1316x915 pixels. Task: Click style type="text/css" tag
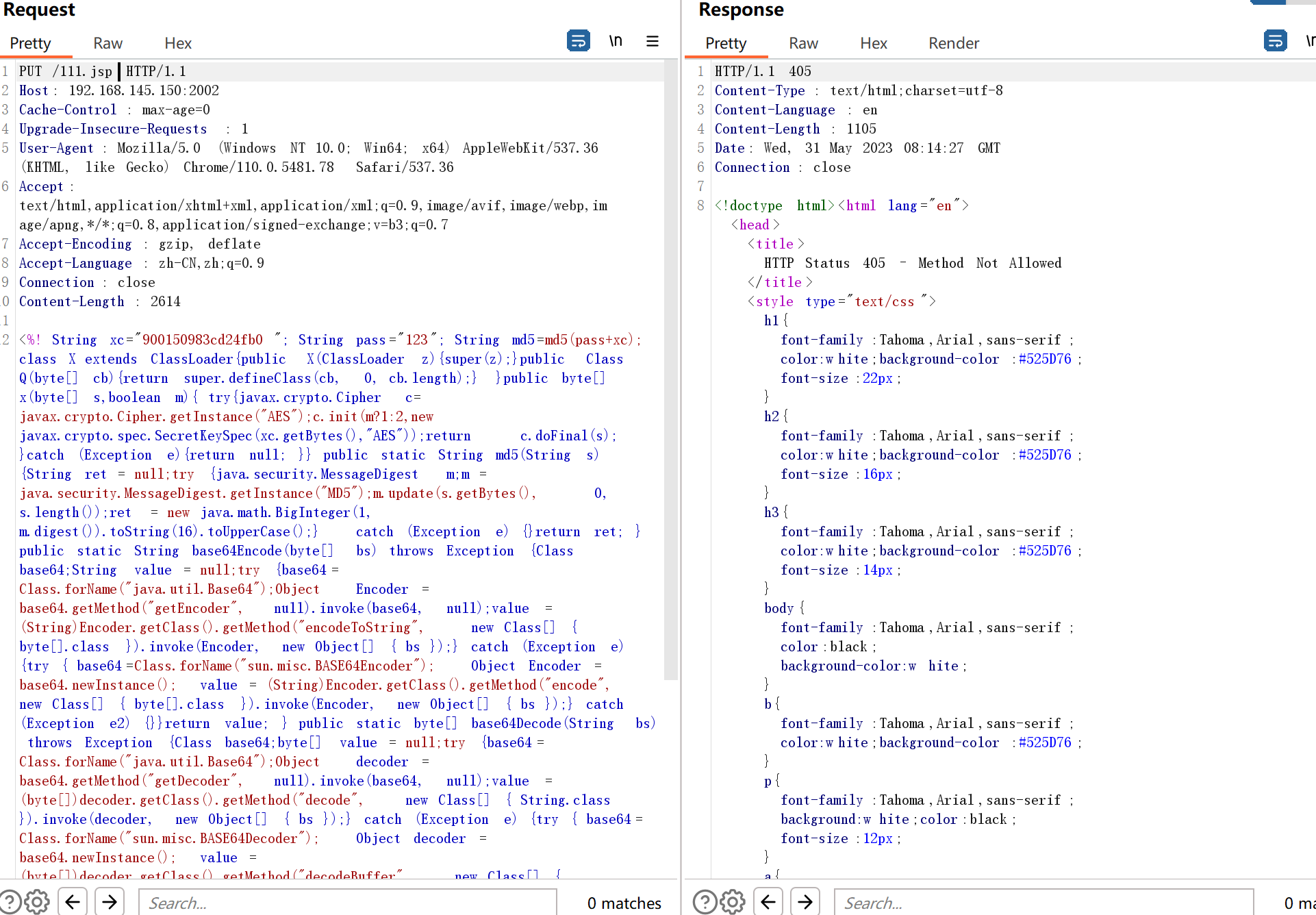click(x=842, y=301)
